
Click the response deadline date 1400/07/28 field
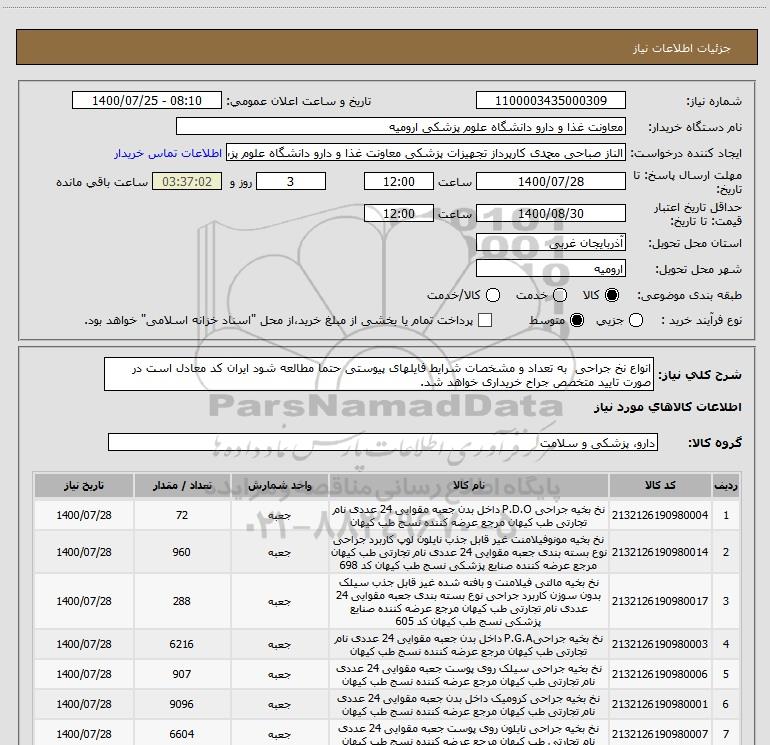click(x=551, y=182)
